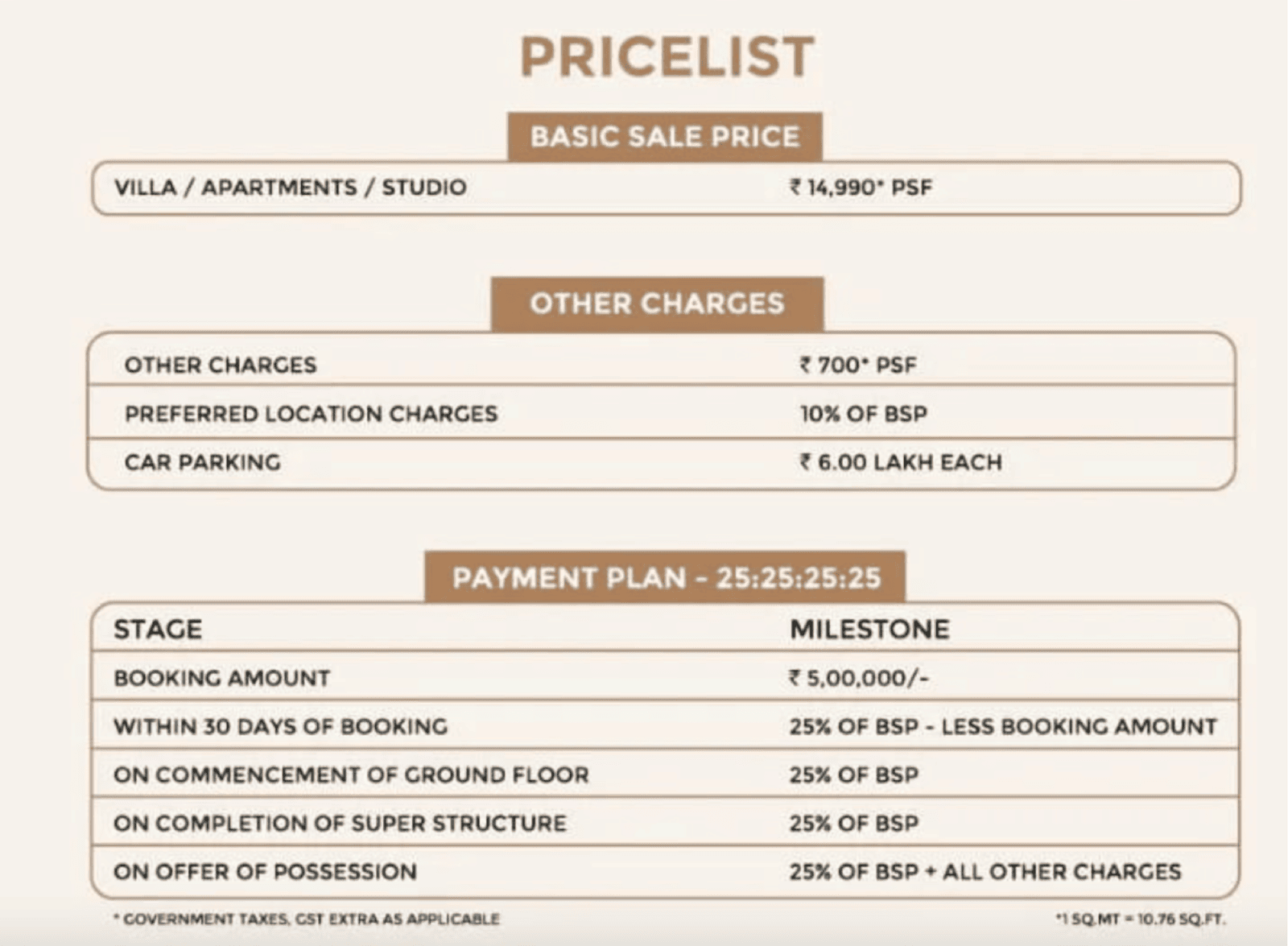
Task: Select the Booking Amount row label
Action: click(x=222, y=678)
